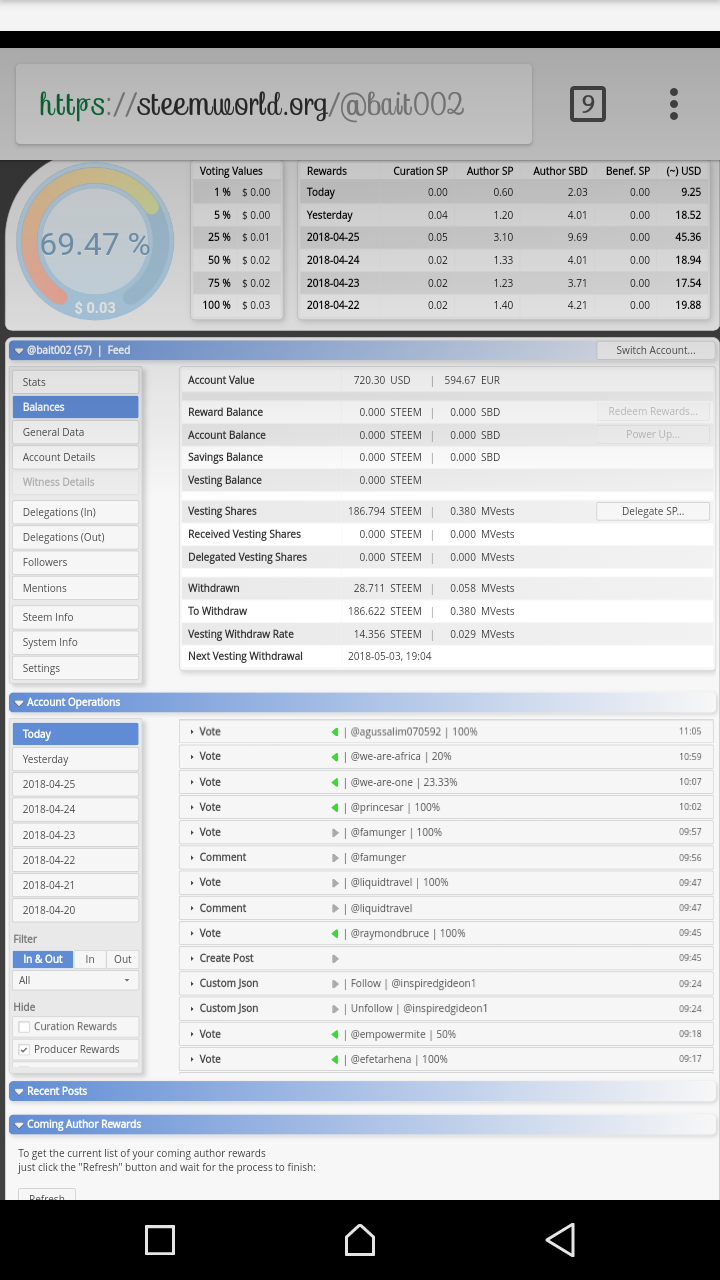
Task: Select 2018-04-22 in the operations date list
Action: pos(75,860)
